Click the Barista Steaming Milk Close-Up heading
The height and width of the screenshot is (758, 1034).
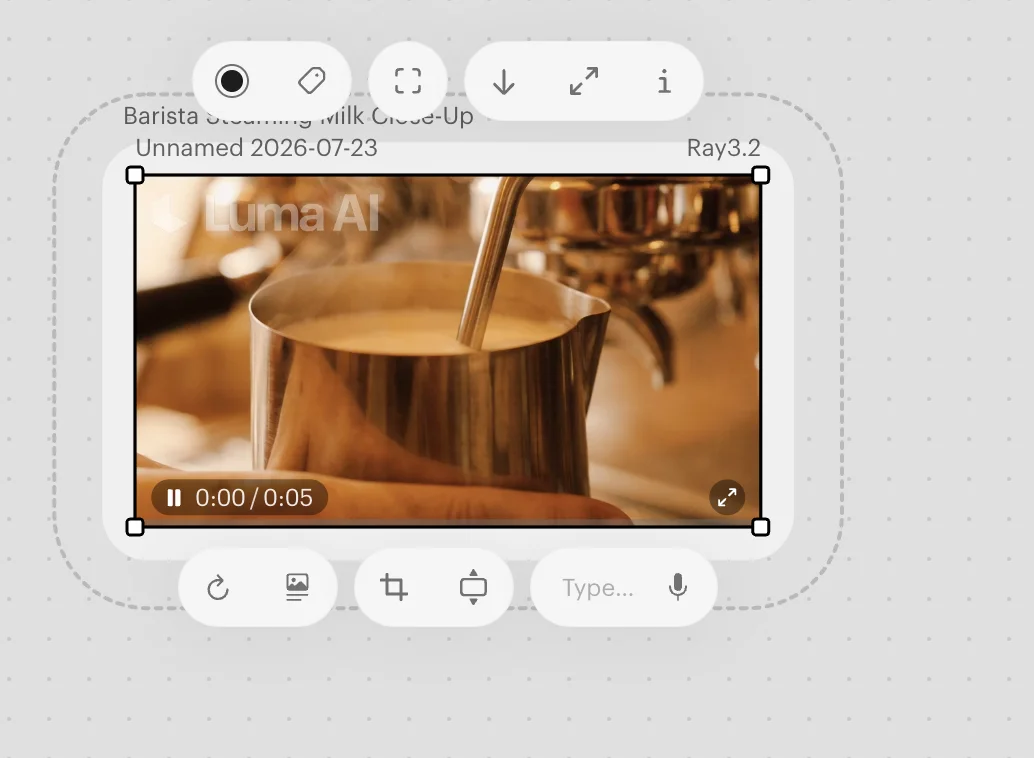298,116
